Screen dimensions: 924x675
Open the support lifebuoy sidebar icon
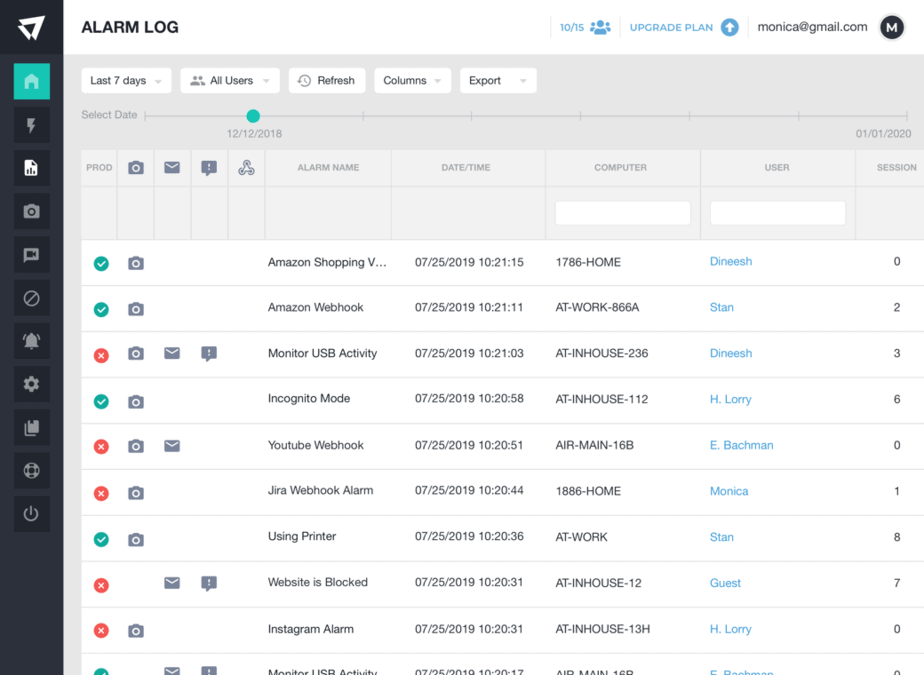coord(31,470)
